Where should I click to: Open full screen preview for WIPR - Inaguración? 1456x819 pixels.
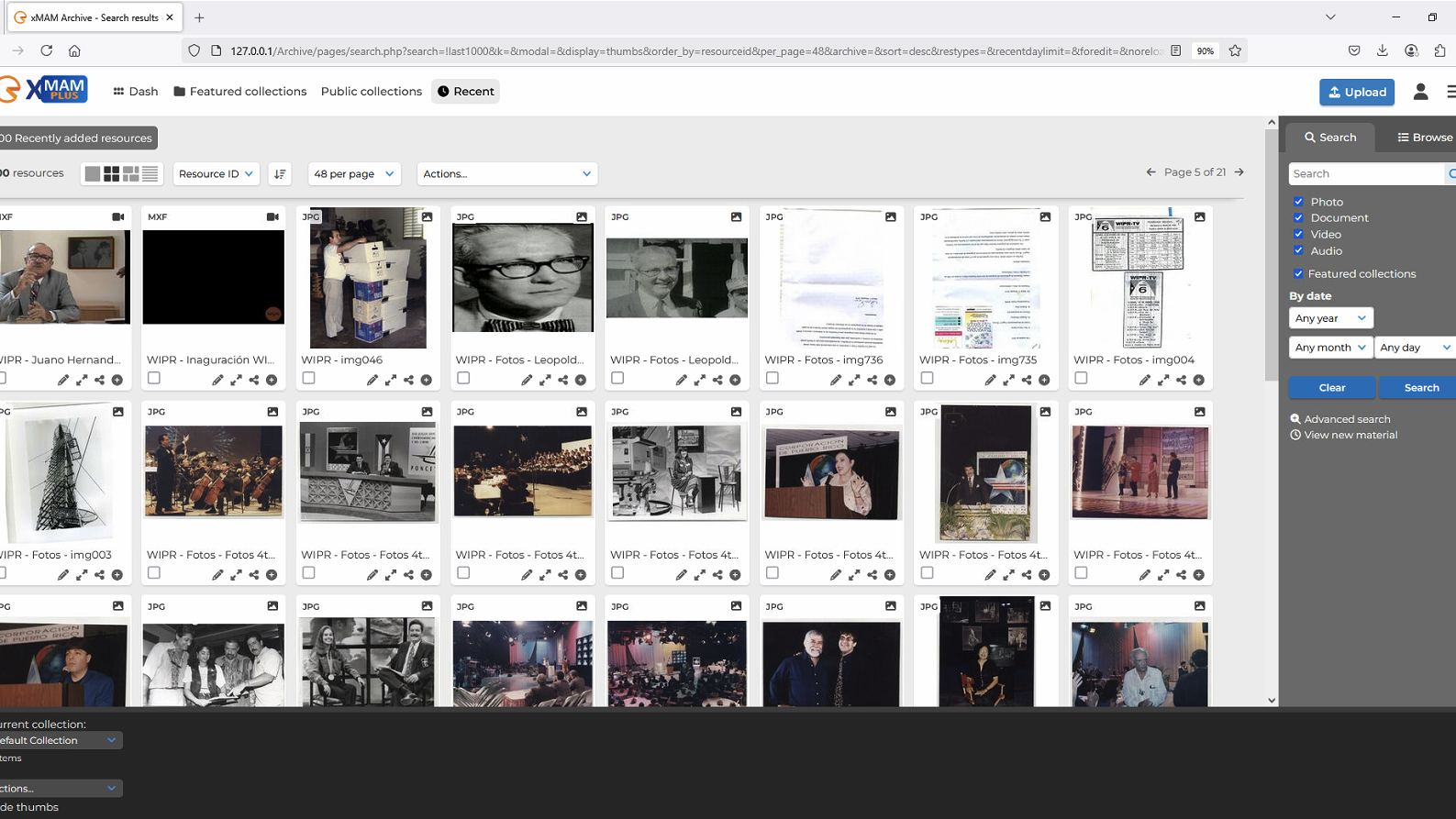pos(236,380)
